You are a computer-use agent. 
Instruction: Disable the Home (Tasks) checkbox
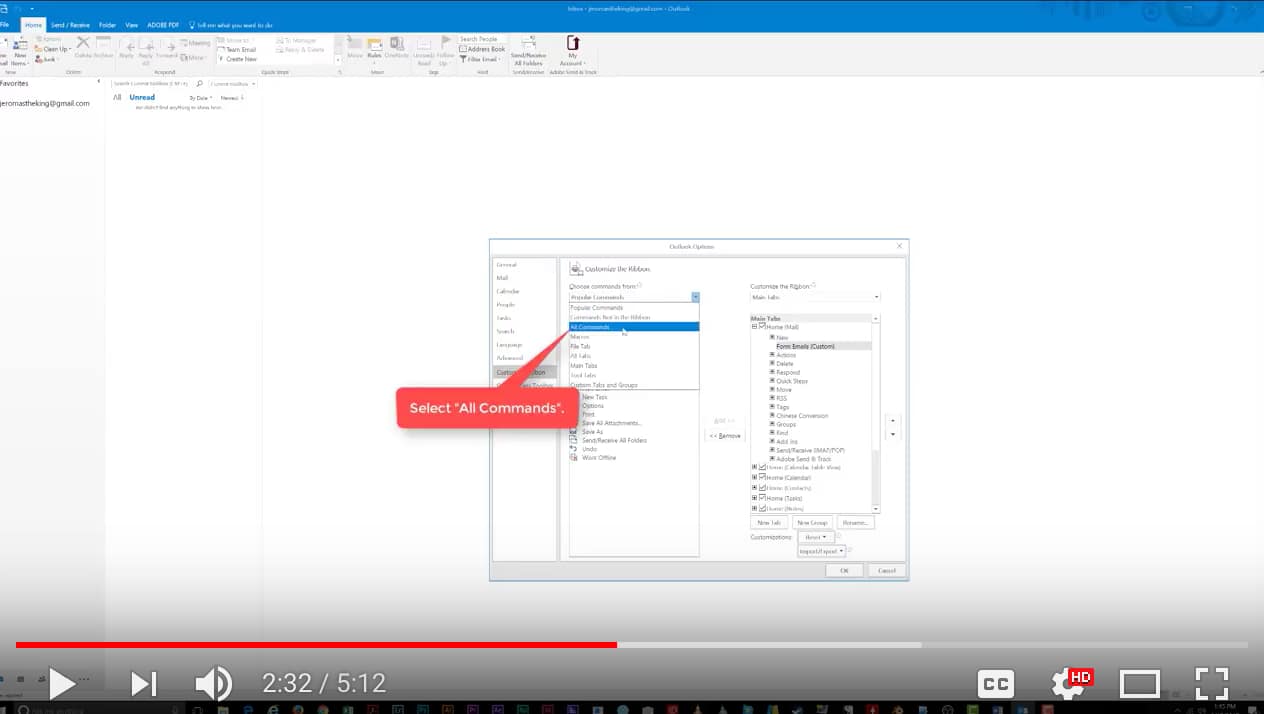point(763,498)
